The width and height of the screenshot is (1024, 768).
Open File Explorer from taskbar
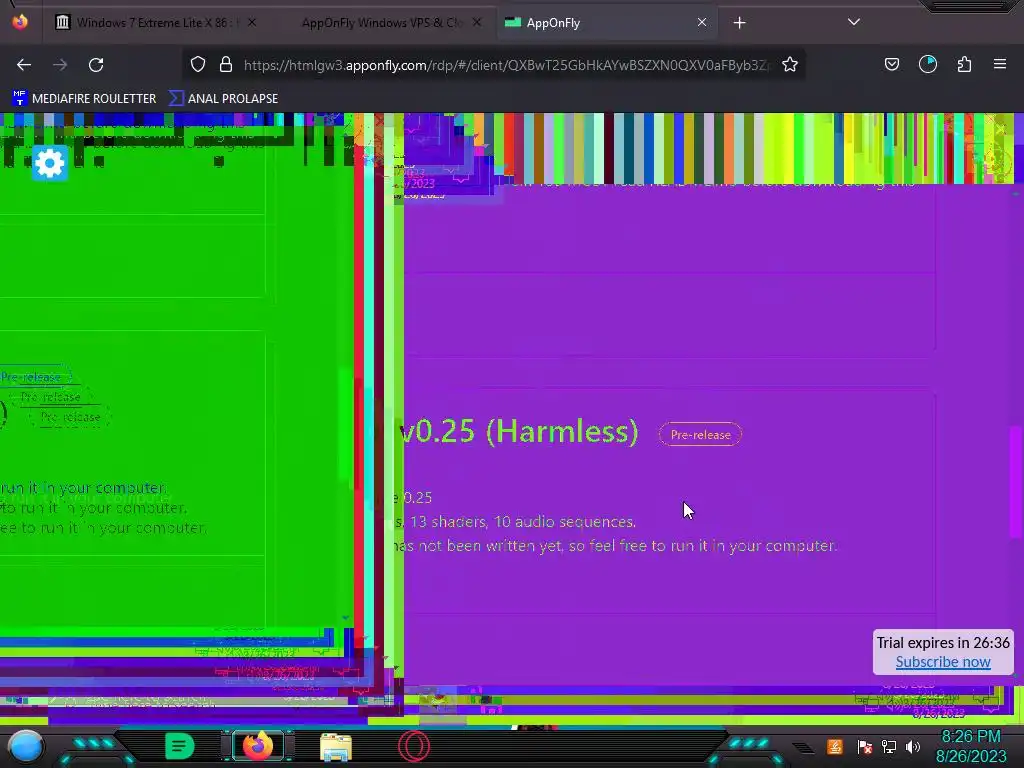pyautogui.click(x=336, y=747)
